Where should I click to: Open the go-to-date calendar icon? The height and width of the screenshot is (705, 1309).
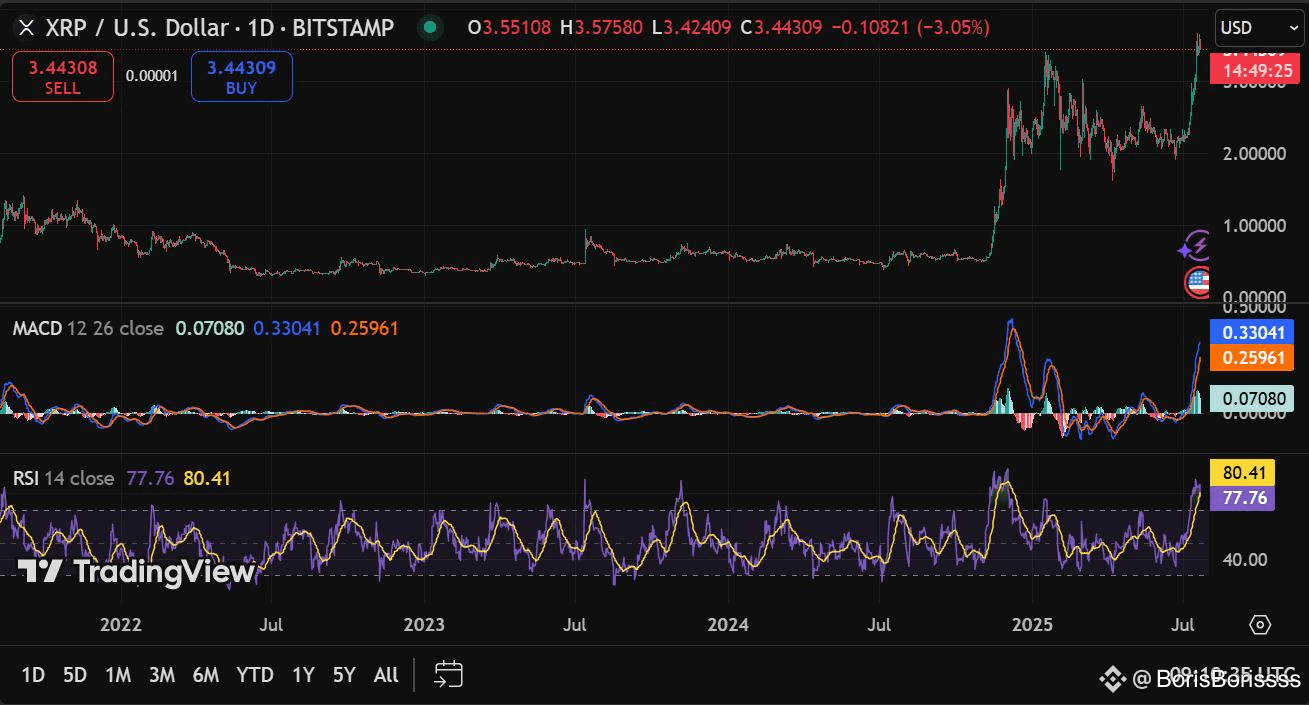pos(448,675)
